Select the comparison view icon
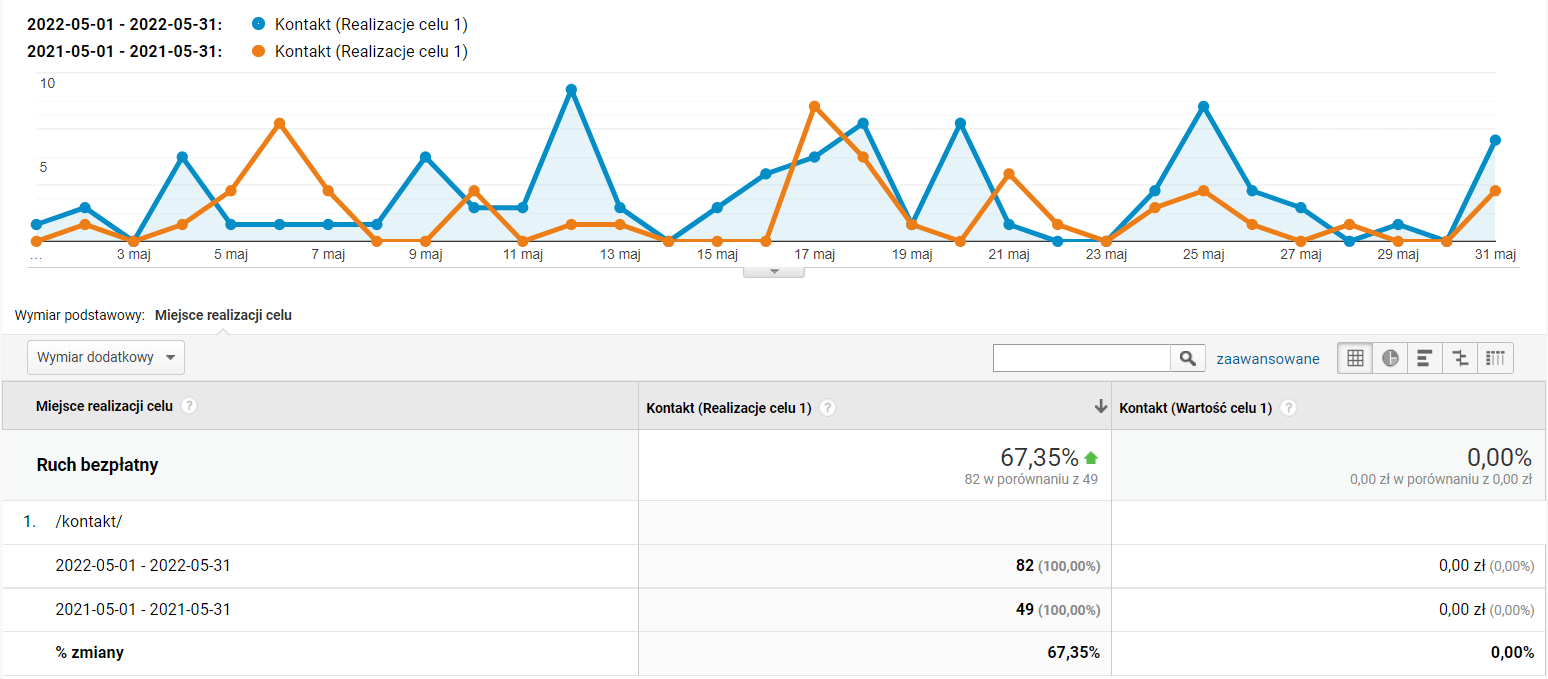The image size is (1548, 679). (1460, 358)
